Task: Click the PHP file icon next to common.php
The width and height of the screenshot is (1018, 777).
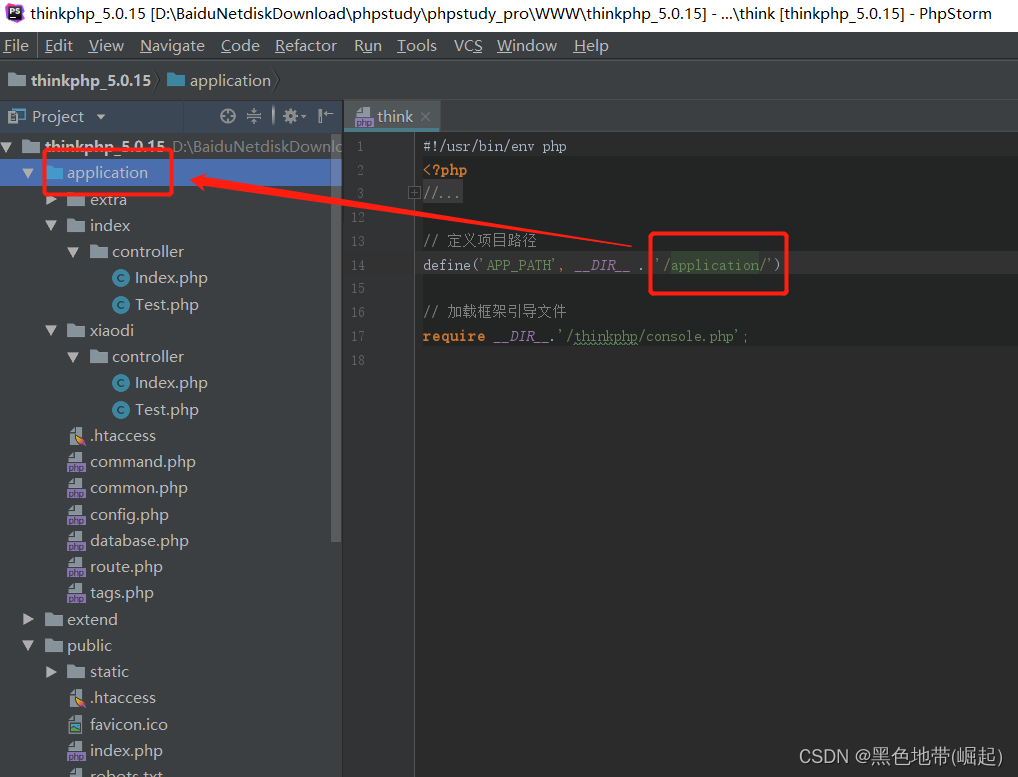Action: (77, 487)
